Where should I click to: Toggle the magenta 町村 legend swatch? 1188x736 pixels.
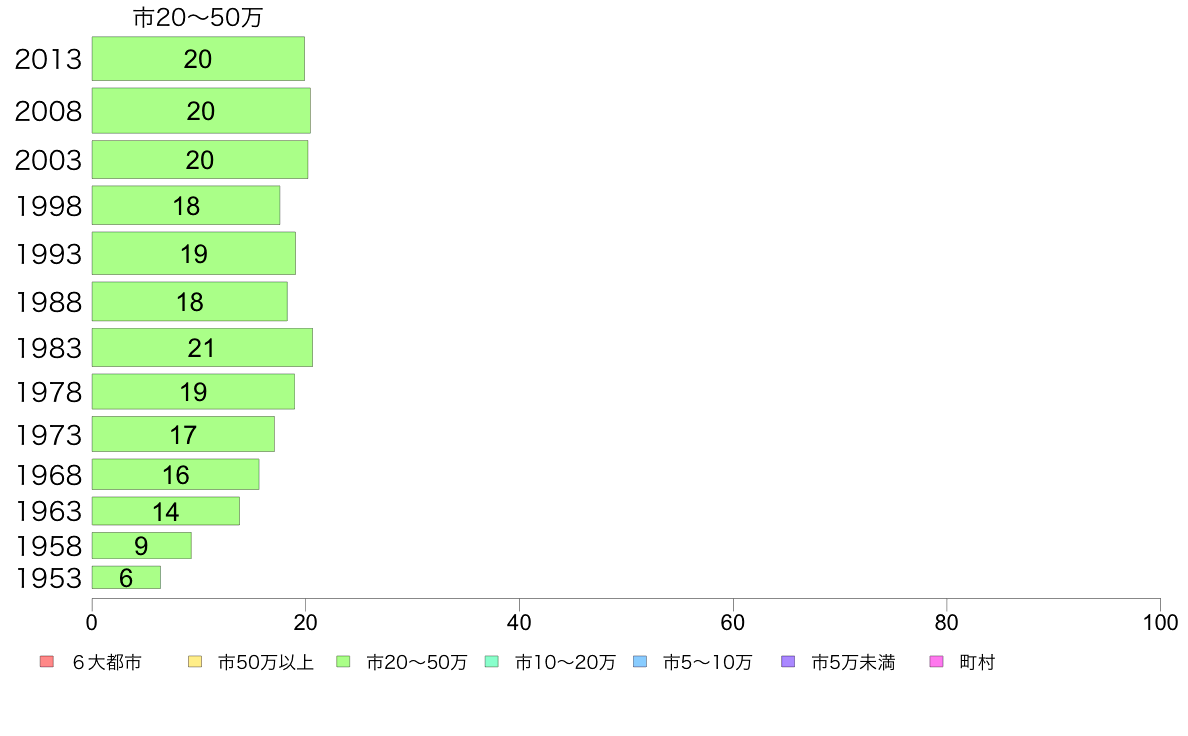[936, 662]
